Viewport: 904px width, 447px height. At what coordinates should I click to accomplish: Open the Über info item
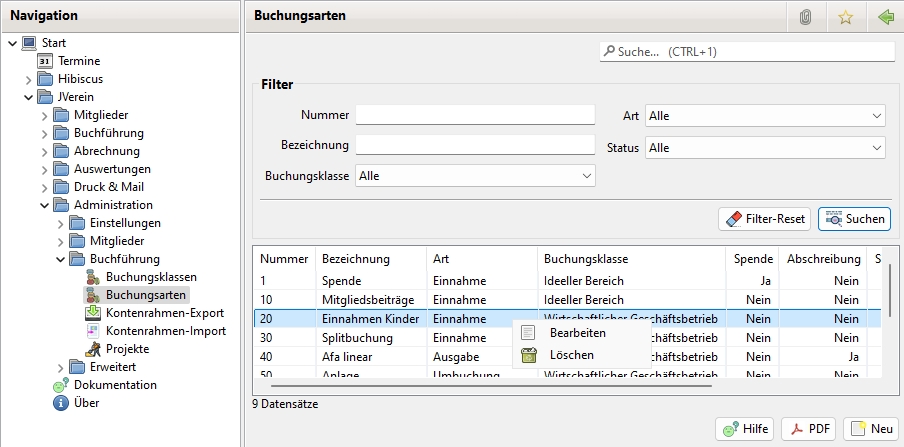(86, 403)
